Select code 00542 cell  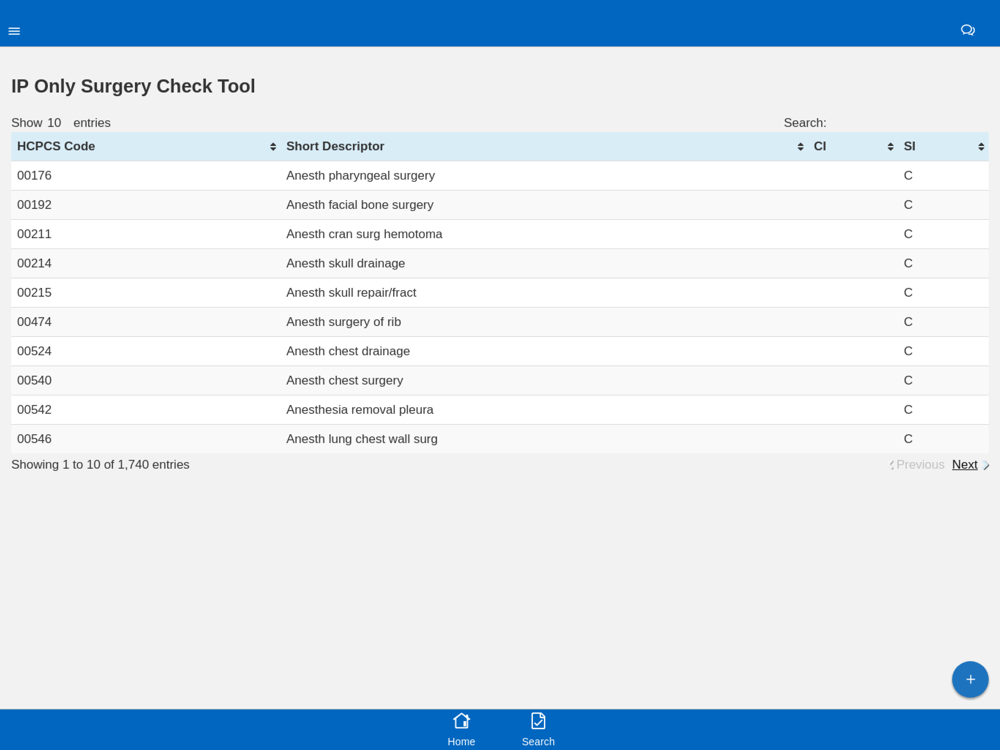click(145, 410)
